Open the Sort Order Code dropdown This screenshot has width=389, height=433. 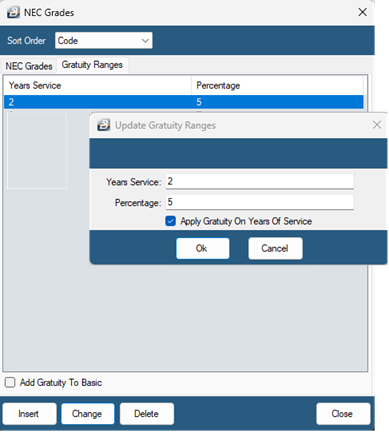tap(104, 40)
